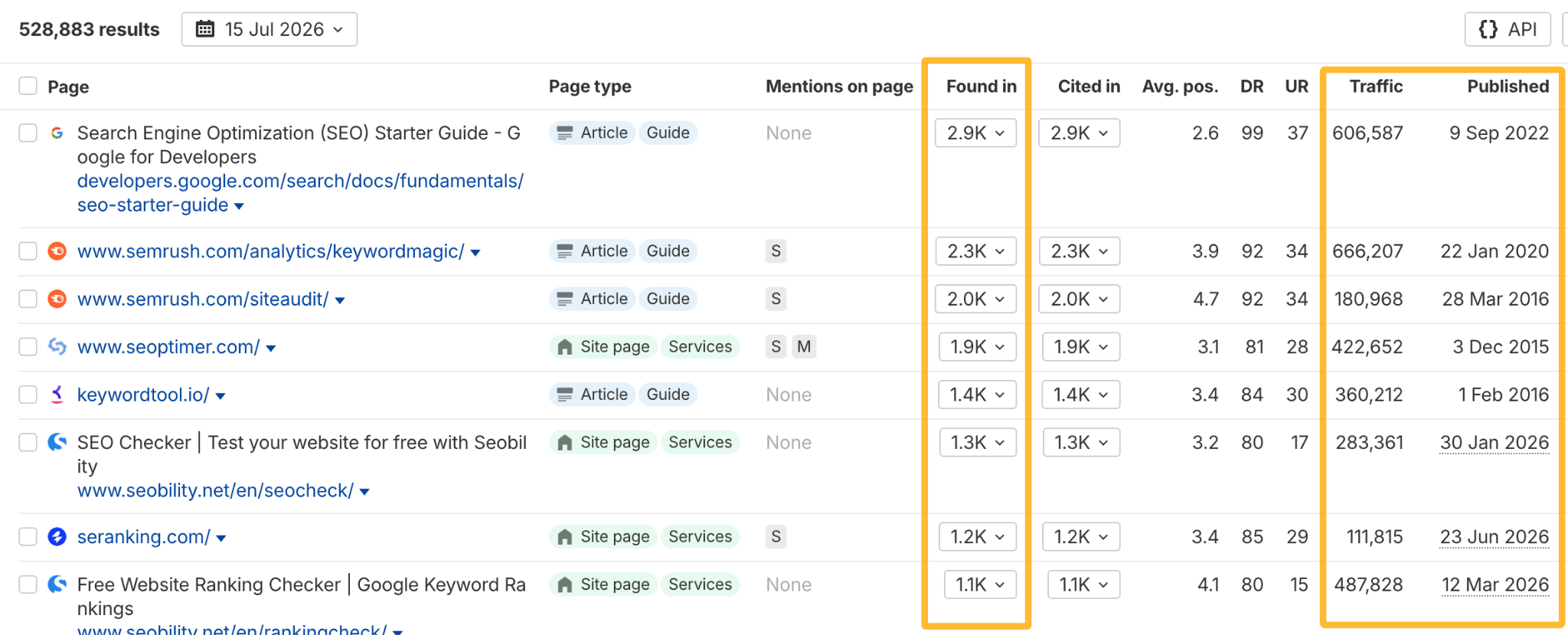Click the S mention badge in the seoptimer row
Screen dimensions: 1568x635
776,347
